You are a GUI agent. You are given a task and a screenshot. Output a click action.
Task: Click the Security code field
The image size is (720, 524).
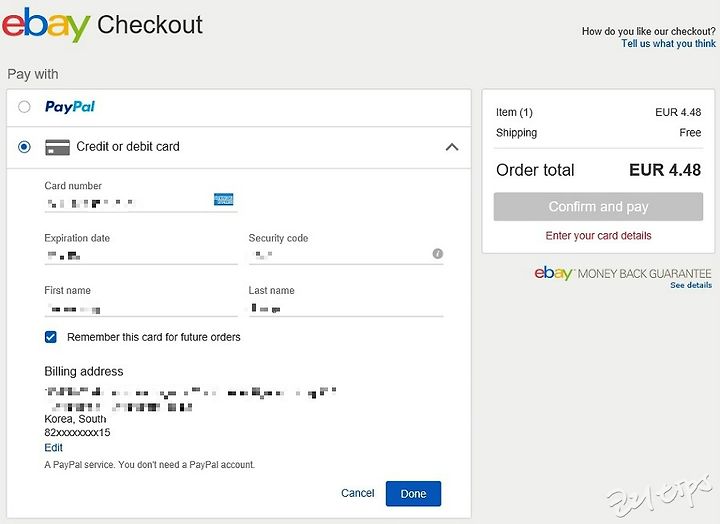[x=346, y=255]
